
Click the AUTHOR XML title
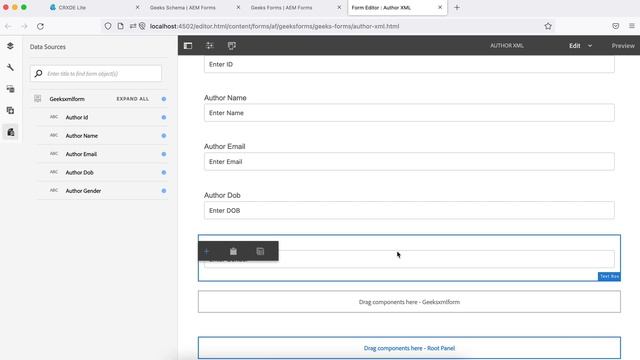[507, 46]
